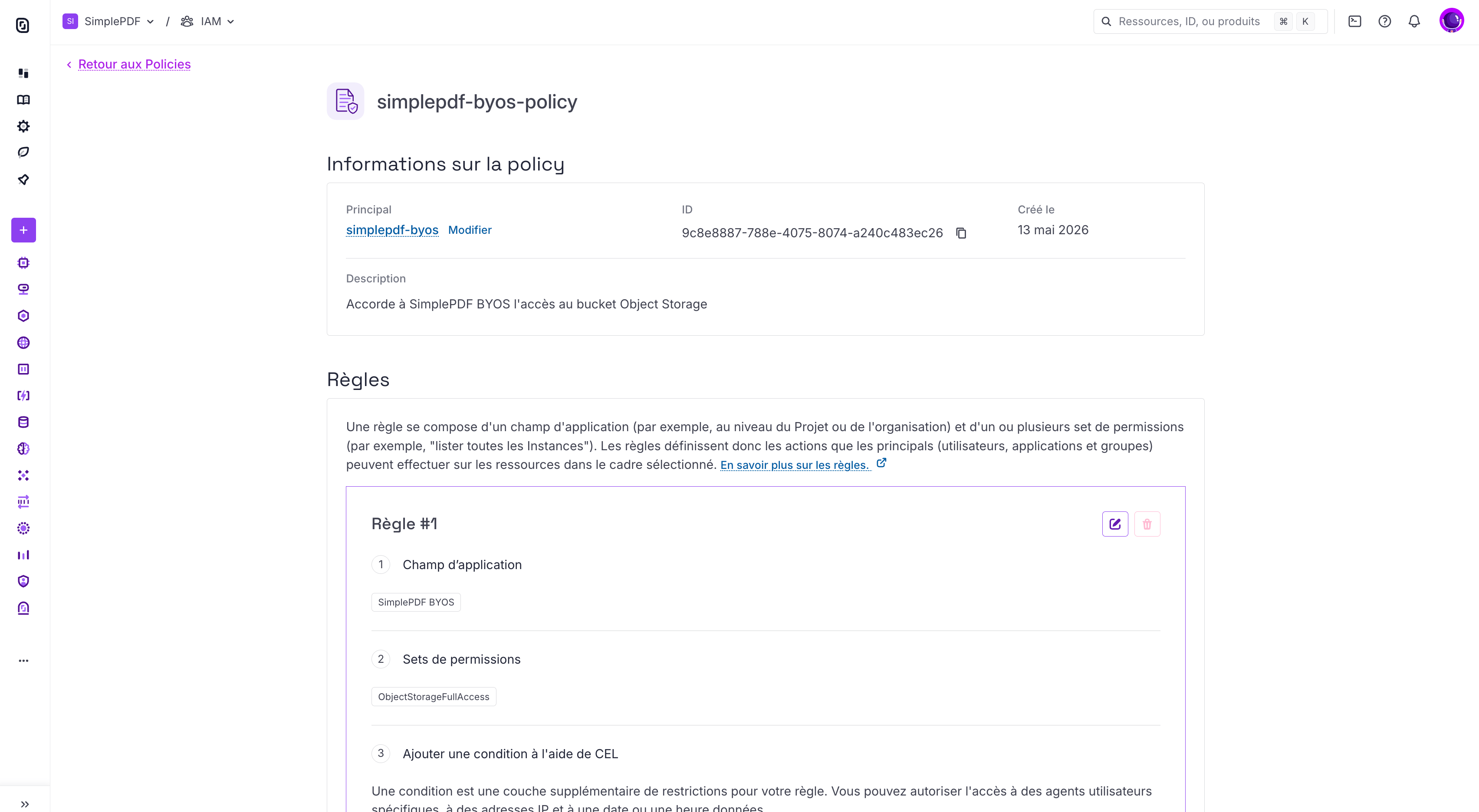The height and width of the screenshot is (812, 1479).
Task: Click the policy ID value 9c8e8887-788e-4075-8074-a240c483ec26
Action: pos(812,233)
